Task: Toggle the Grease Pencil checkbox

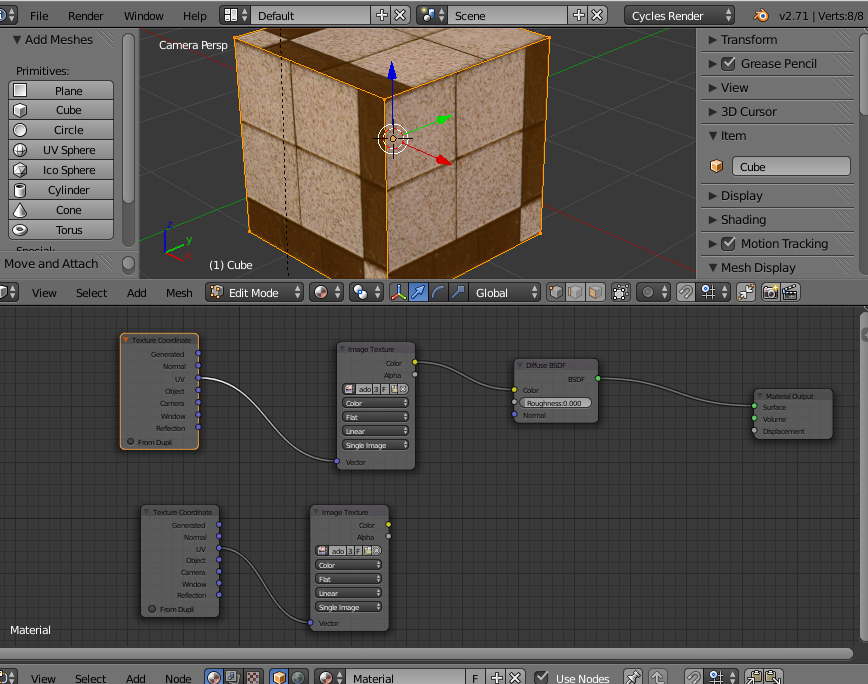Action: [x=727, y=64]
